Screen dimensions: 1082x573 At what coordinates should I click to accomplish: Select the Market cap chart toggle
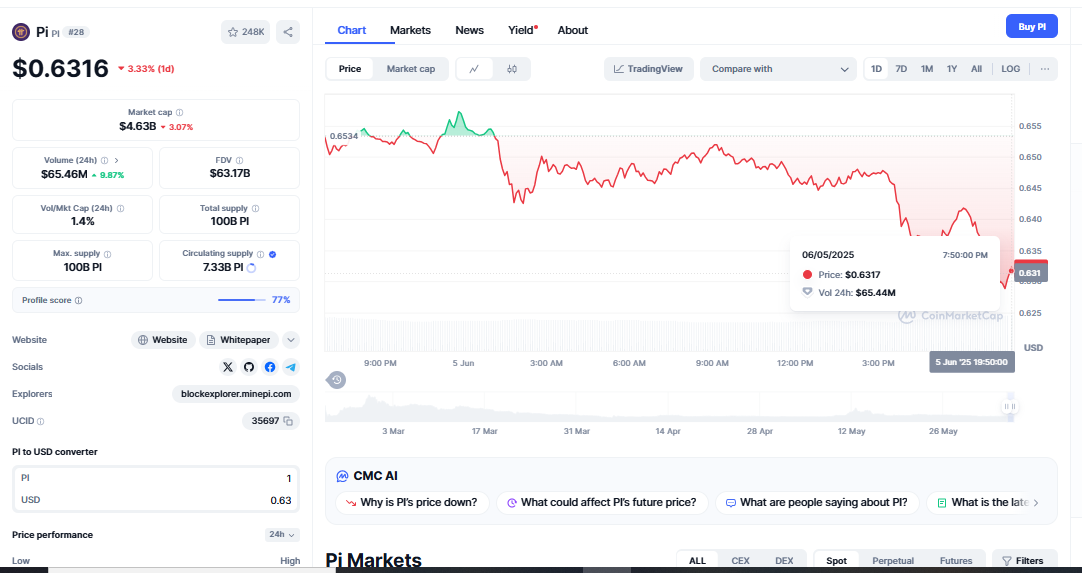pyautogui.click(x=411, y=69)
